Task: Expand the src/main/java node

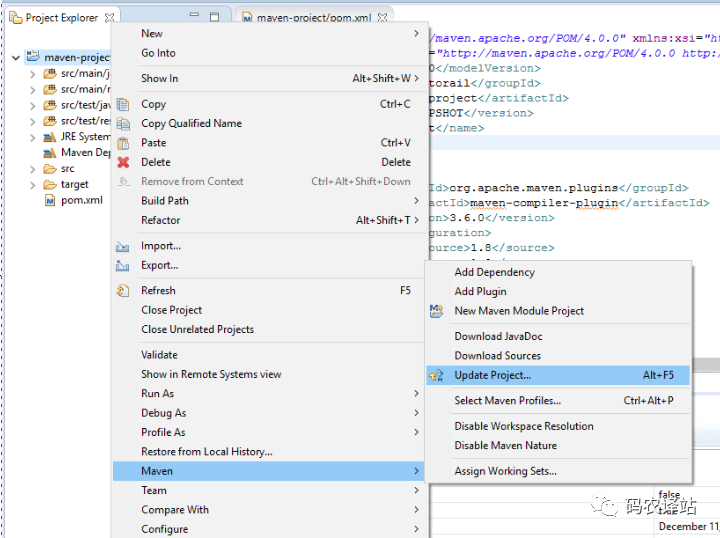Action: tap(32, 74)
